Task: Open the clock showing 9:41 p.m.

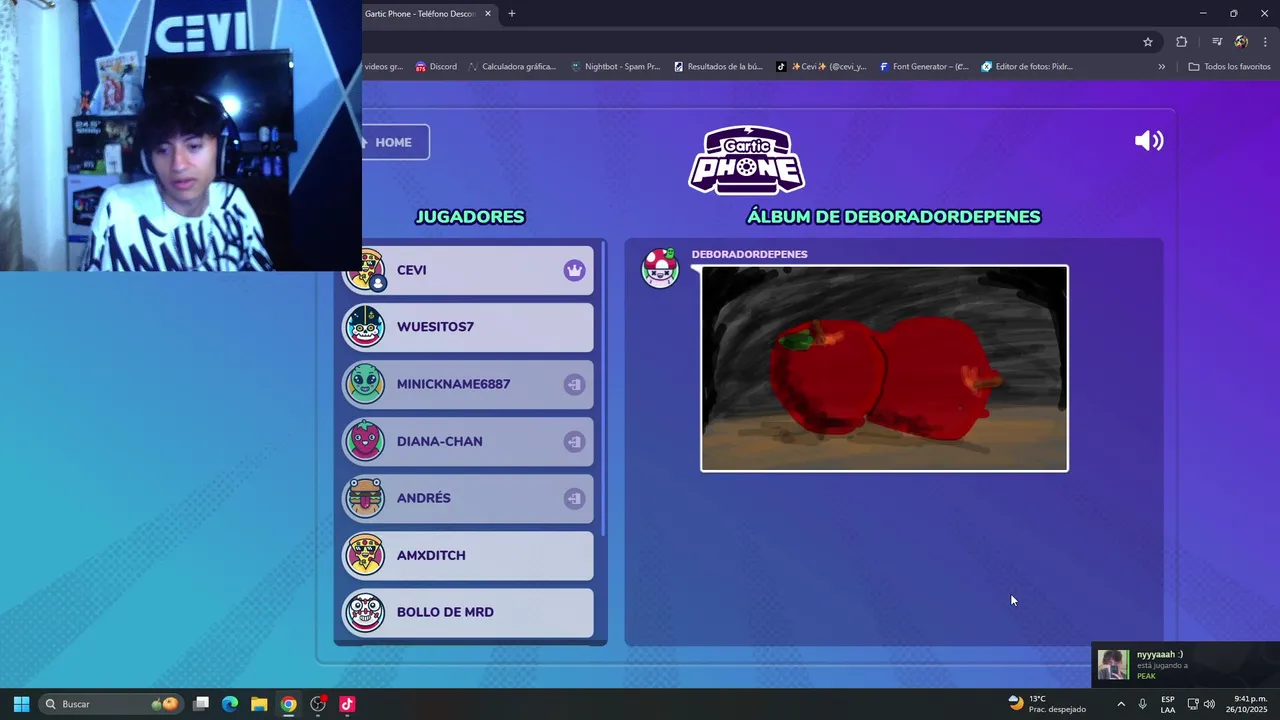Action: [x=1249, y=704]
